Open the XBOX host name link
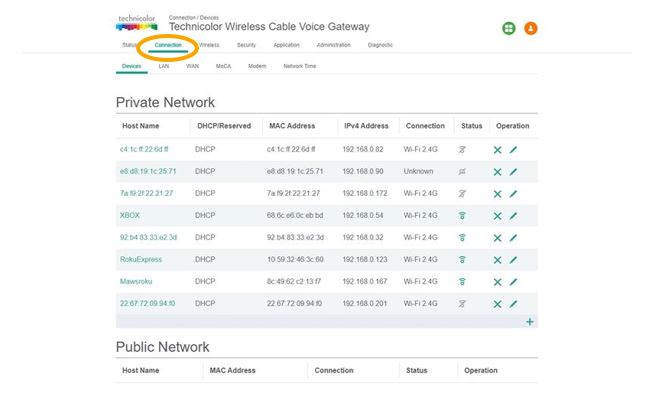648x414 pixels. coord(130,215)
